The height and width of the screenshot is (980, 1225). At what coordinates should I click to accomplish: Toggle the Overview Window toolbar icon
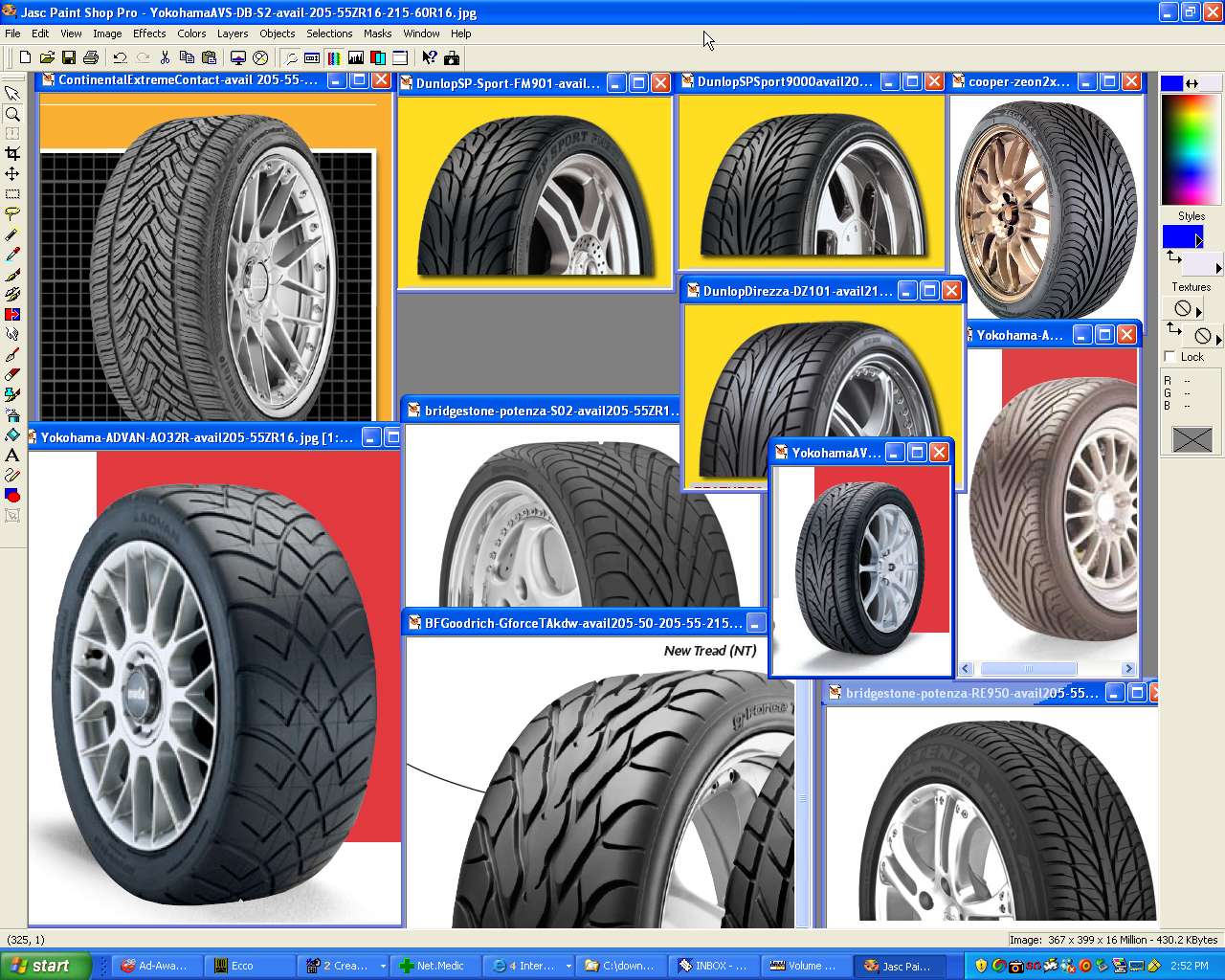400,57
